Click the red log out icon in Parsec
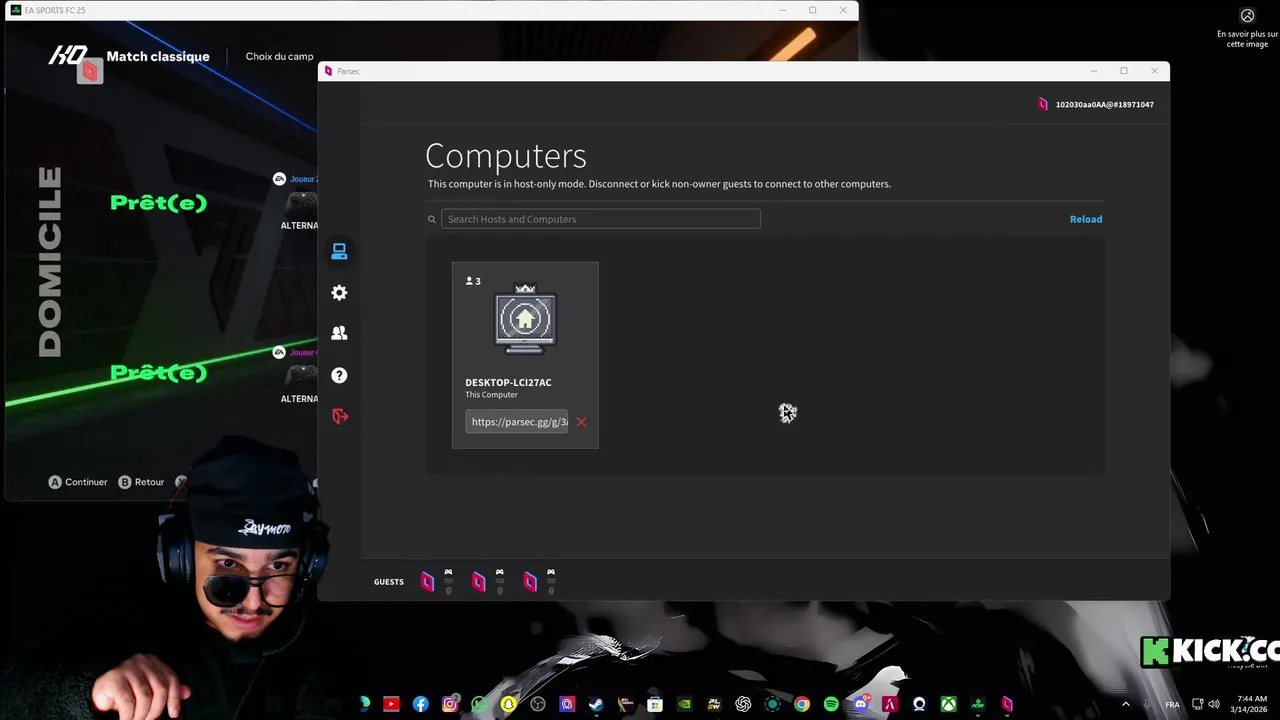This screenshot has height=720, width=1280. 340,416
